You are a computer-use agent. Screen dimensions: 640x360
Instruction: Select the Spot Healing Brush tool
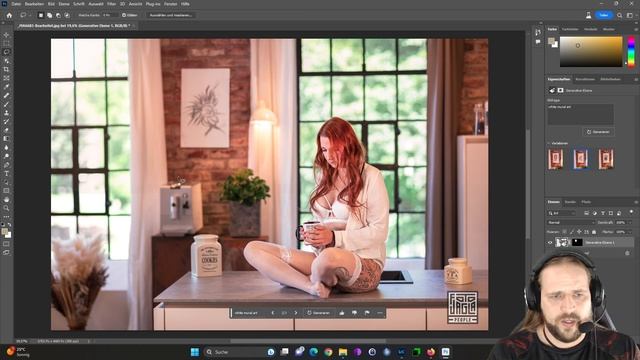pyautogui.click(x=6, y=96)
